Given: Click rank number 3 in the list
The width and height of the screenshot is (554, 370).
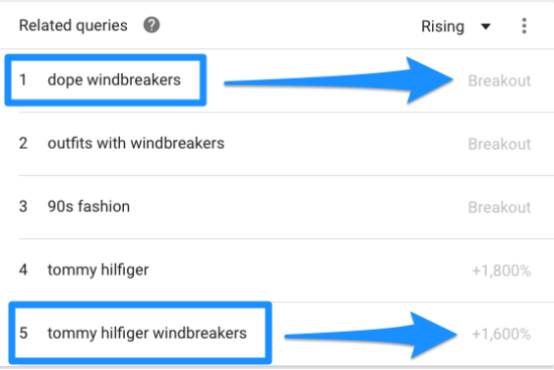Looking at the screenshot, I should 23,206.
